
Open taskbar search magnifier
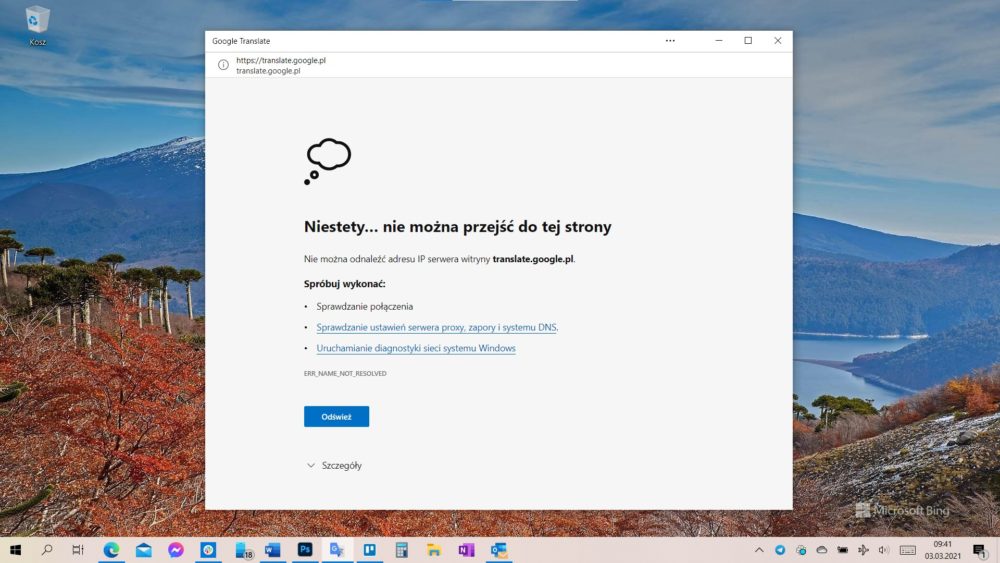tap(47, 550)
